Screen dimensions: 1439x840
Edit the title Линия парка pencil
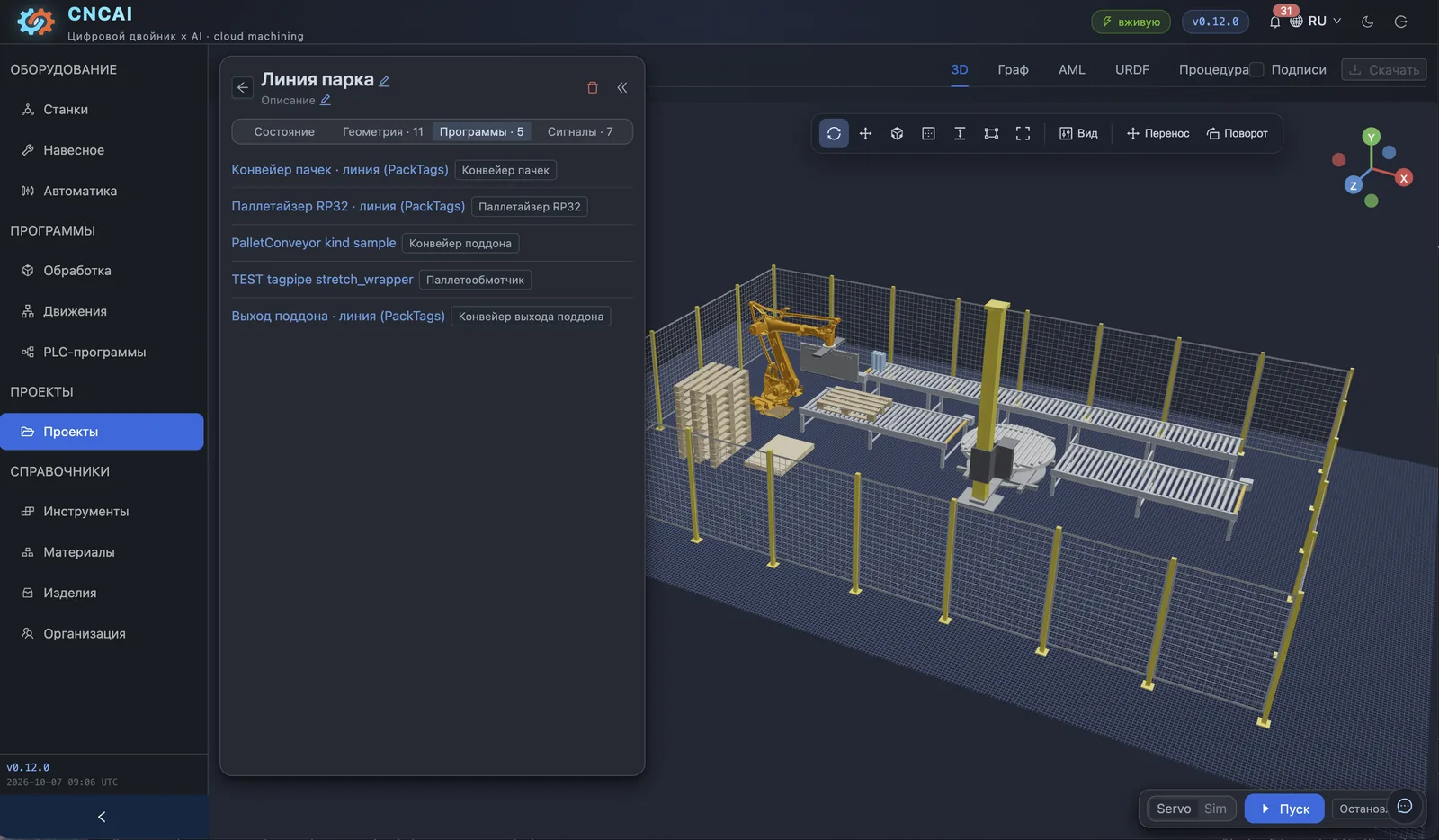(384, 80)
